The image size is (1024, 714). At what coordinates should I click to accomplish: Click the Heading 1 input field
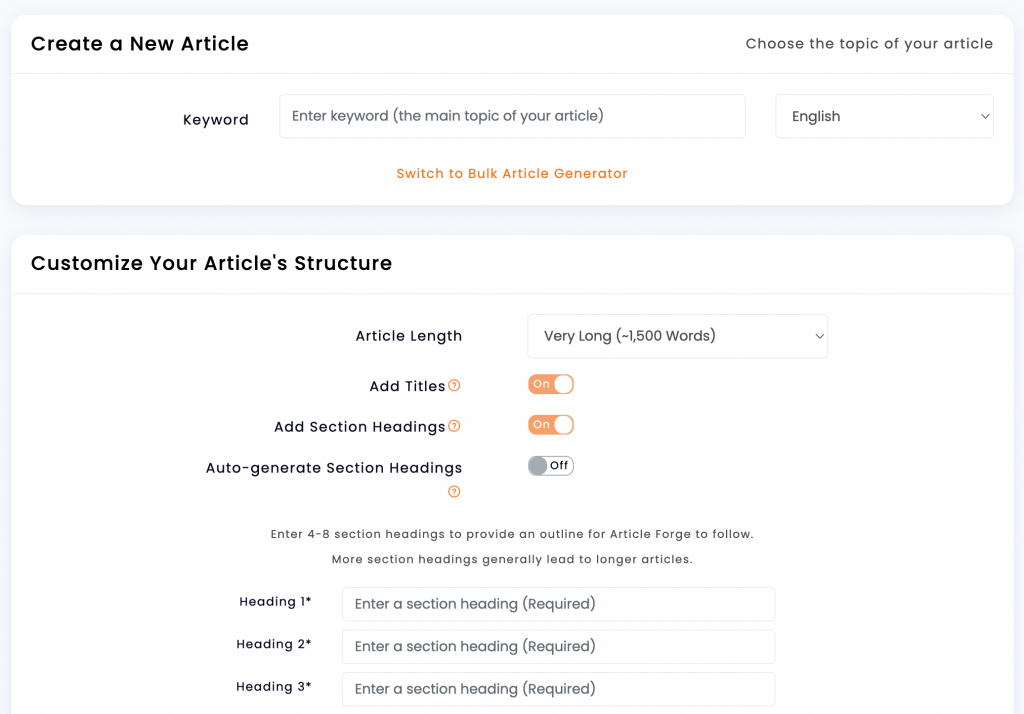[558, 604]
